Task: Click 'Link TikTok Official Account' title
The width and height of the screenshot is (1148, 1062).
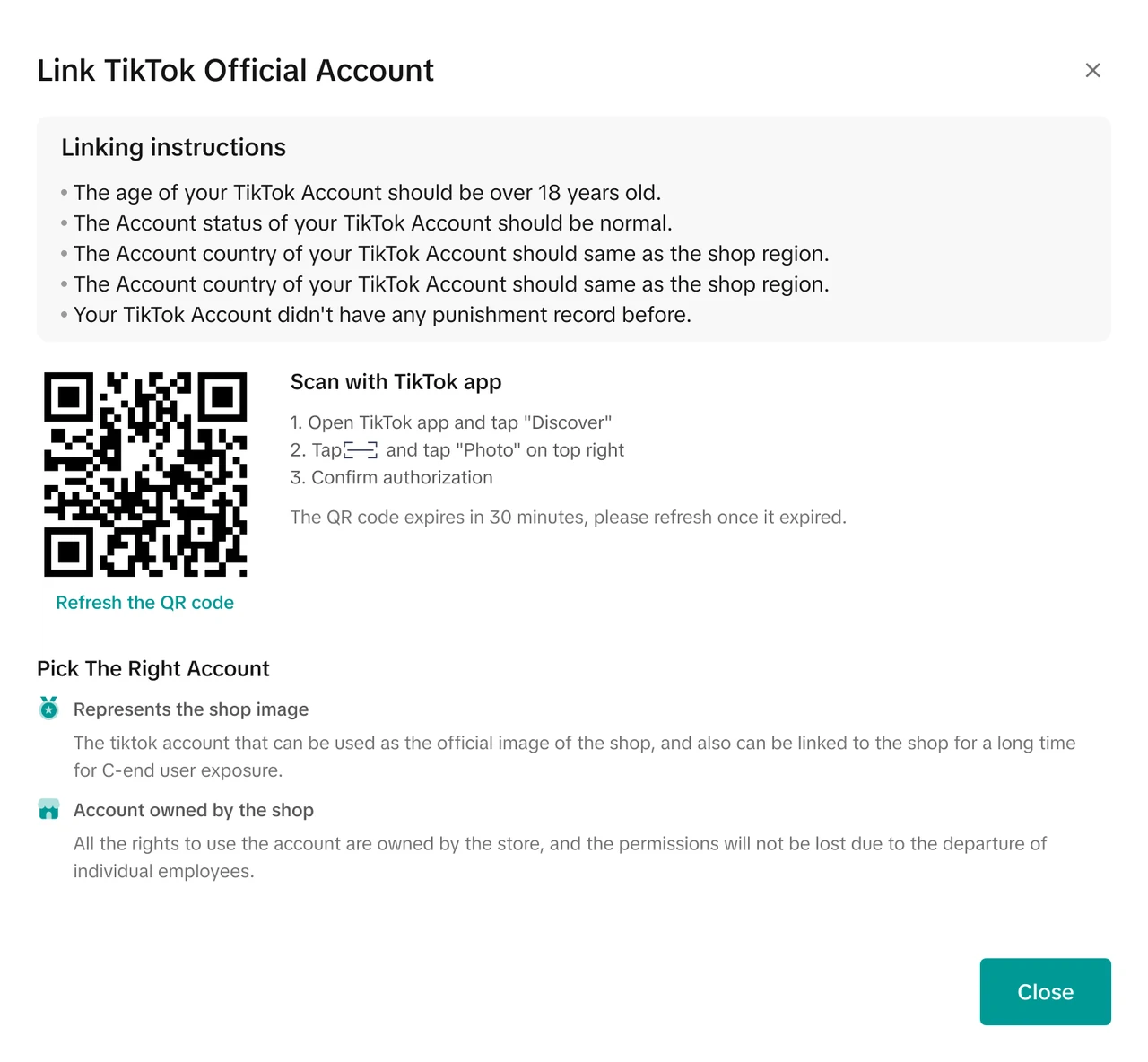Action: 235,70
